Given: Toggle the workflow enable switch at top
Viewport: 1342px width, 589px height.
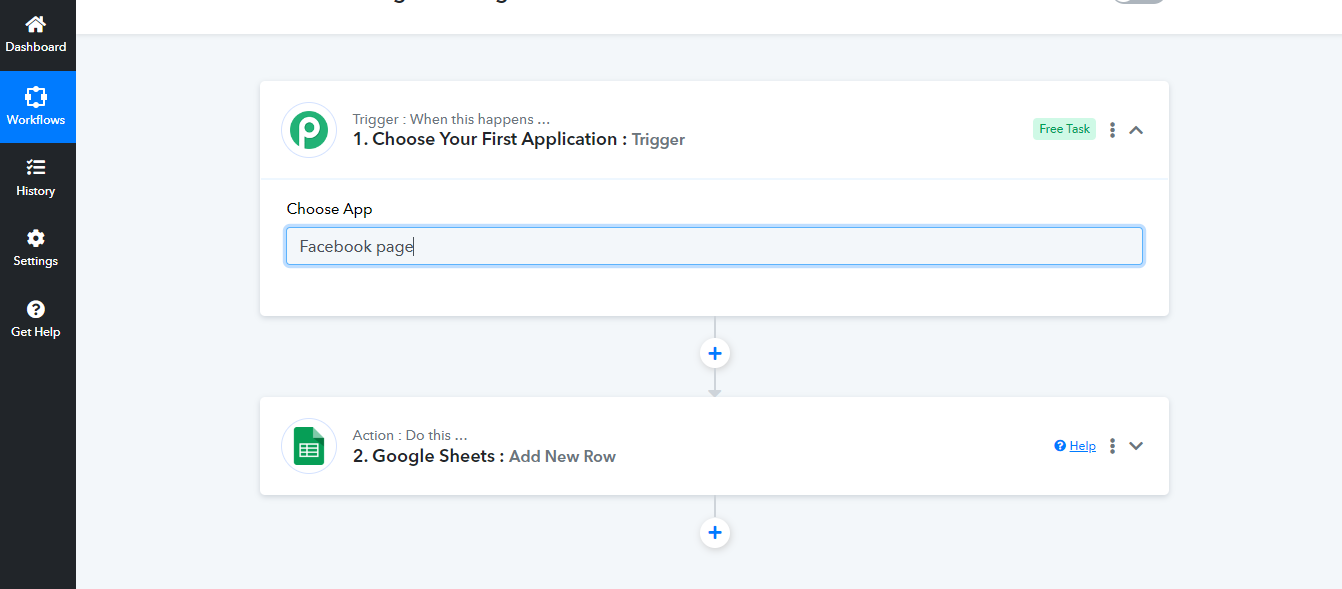Looking at the screenshot, I should 1138,1.
